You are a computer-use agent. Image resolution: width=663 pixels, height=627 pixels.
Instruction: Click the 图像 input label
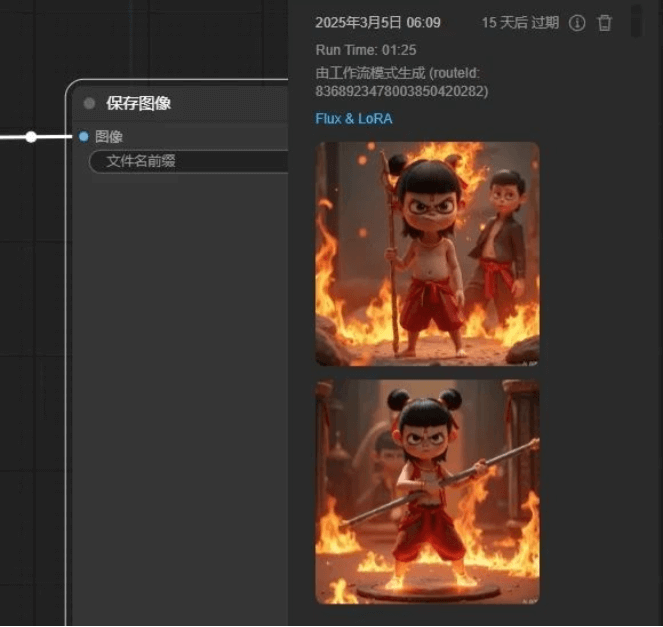109,137
